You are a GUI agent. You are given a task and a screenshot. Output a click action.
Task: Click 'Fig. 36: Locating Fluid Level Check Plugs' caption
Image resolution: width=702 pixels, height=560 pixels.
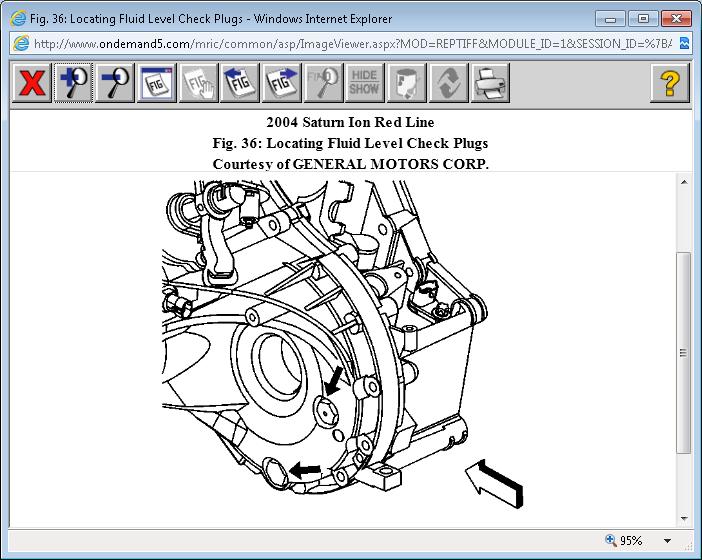(350, 143)
